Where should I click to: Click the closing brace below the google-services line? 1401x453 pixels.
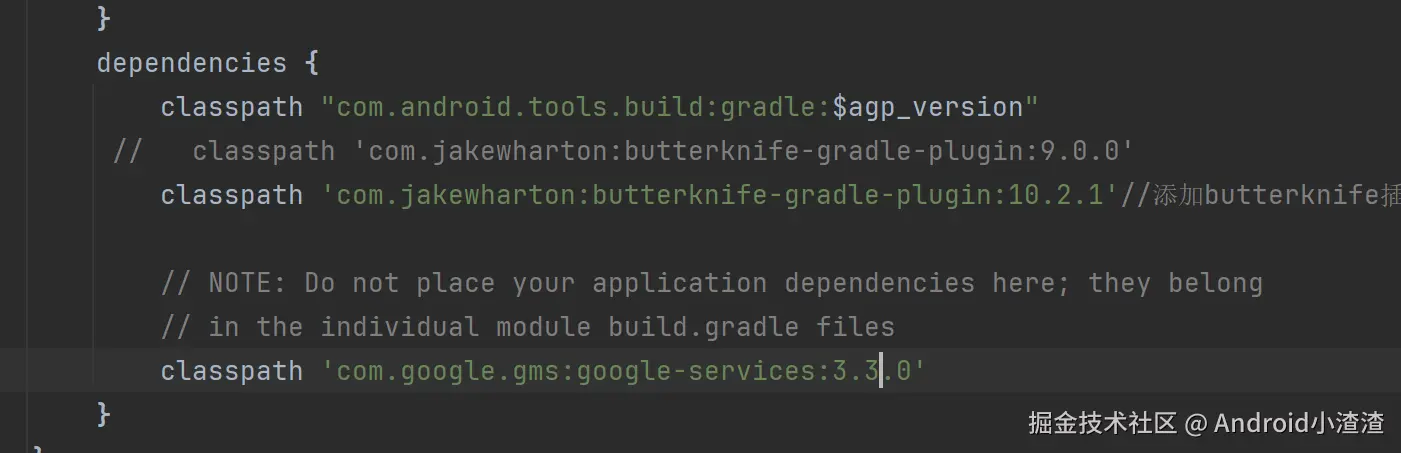click(103, 413)
